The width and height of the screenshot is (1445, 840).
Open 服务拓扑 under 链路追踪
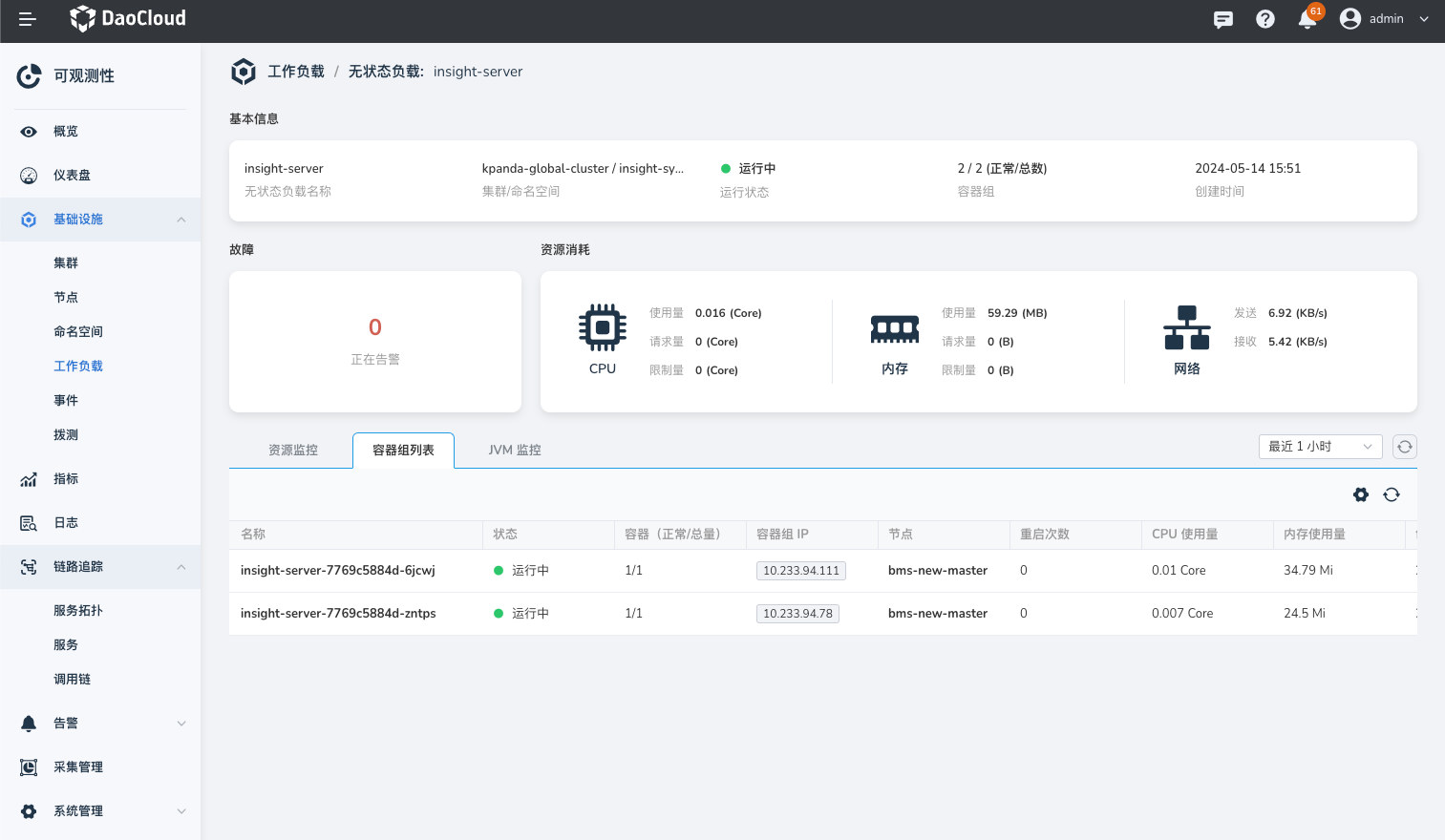click(78, 611)
